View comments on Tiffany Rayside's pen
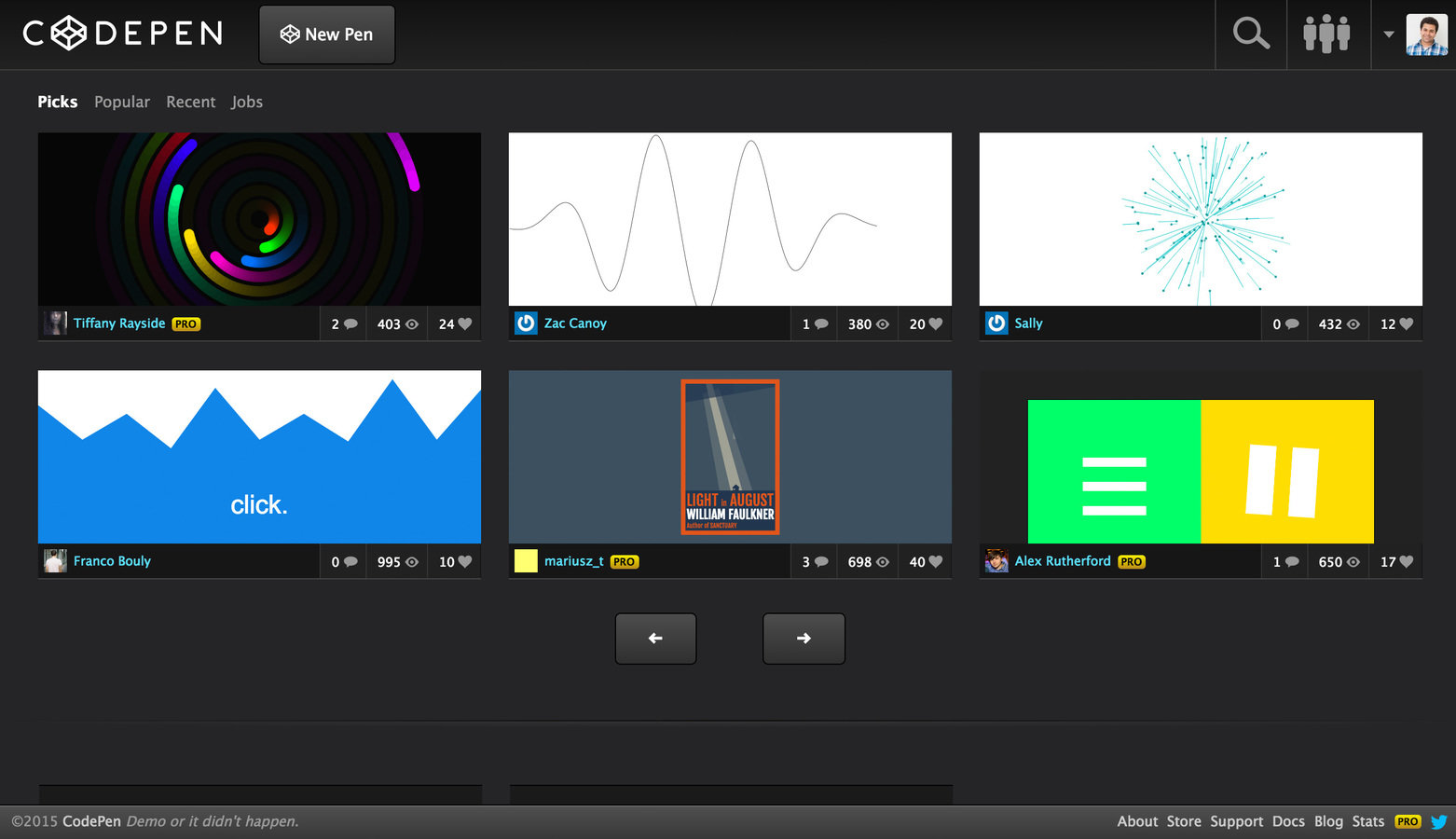 click(344, 324)
